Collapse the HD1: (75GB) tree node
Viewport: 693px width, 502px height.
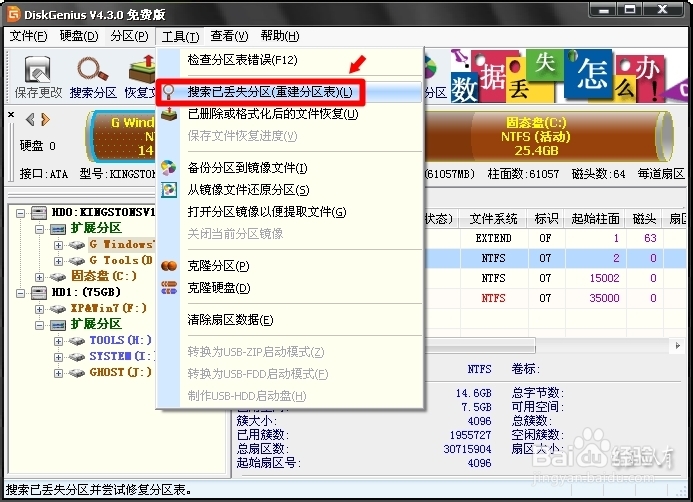coord(20,293)
